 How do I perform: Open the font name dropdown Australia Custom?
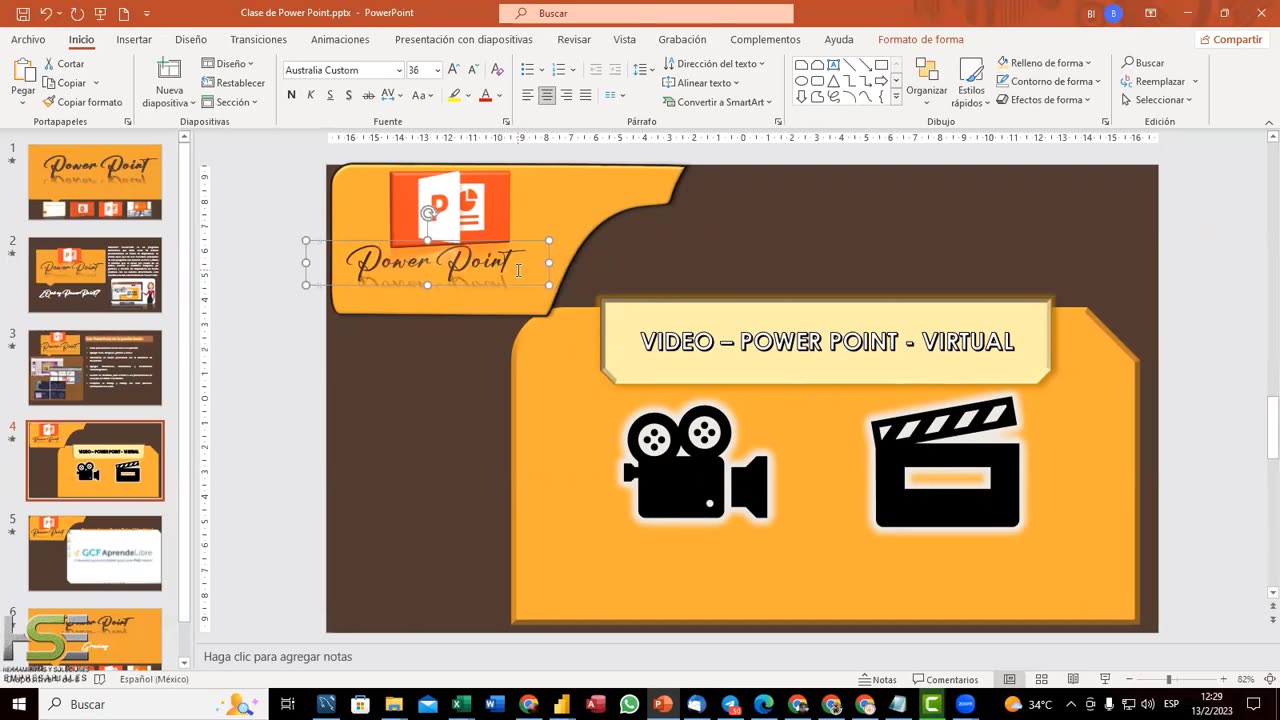(398, 70)
